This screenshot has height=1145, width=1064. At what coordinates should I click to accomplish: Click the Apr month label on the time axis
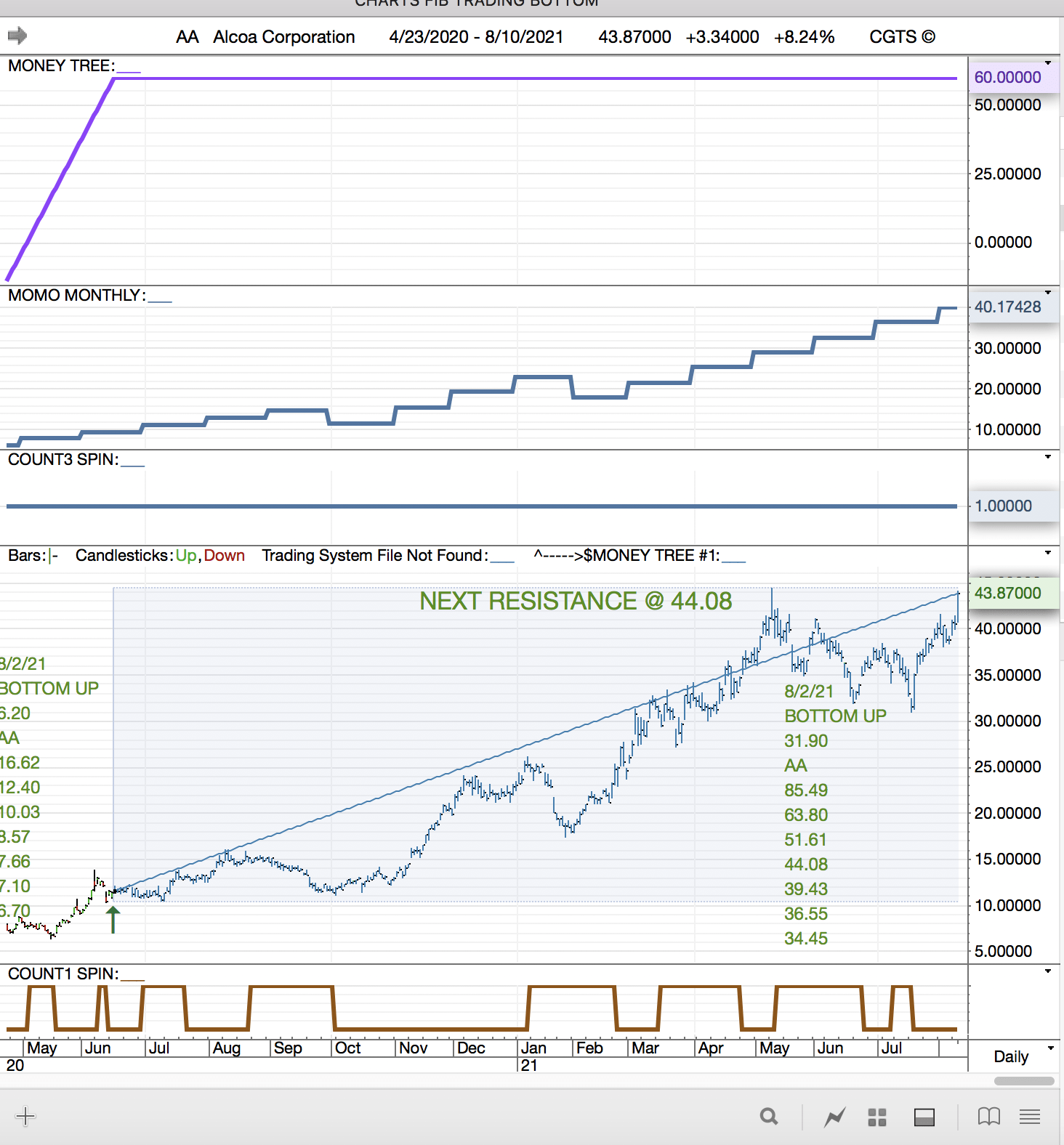711,1048
